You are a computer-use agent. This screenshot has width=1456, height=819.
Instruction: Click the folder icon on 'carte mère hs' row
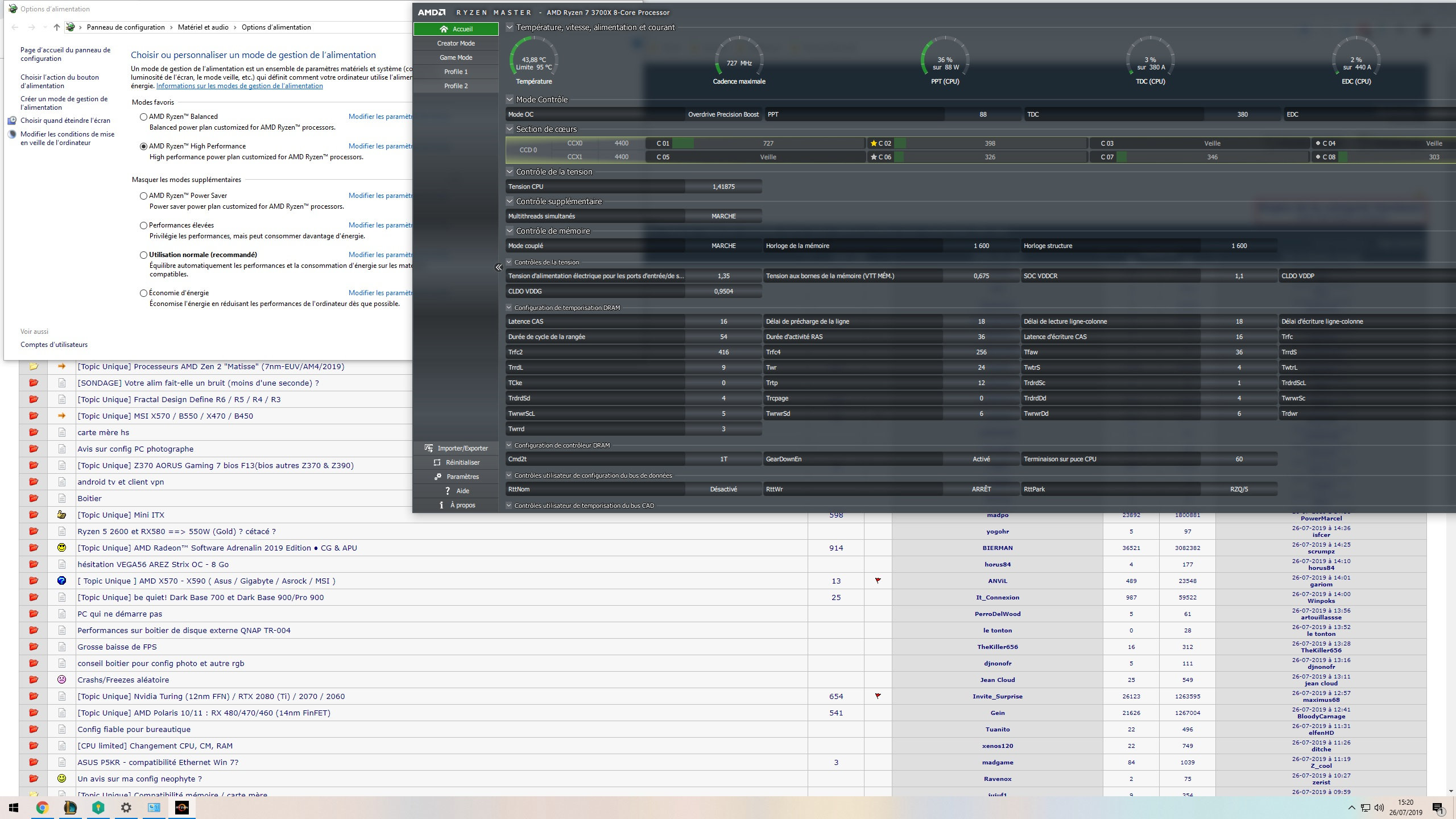pyautogui.click(x=34, y=432)
